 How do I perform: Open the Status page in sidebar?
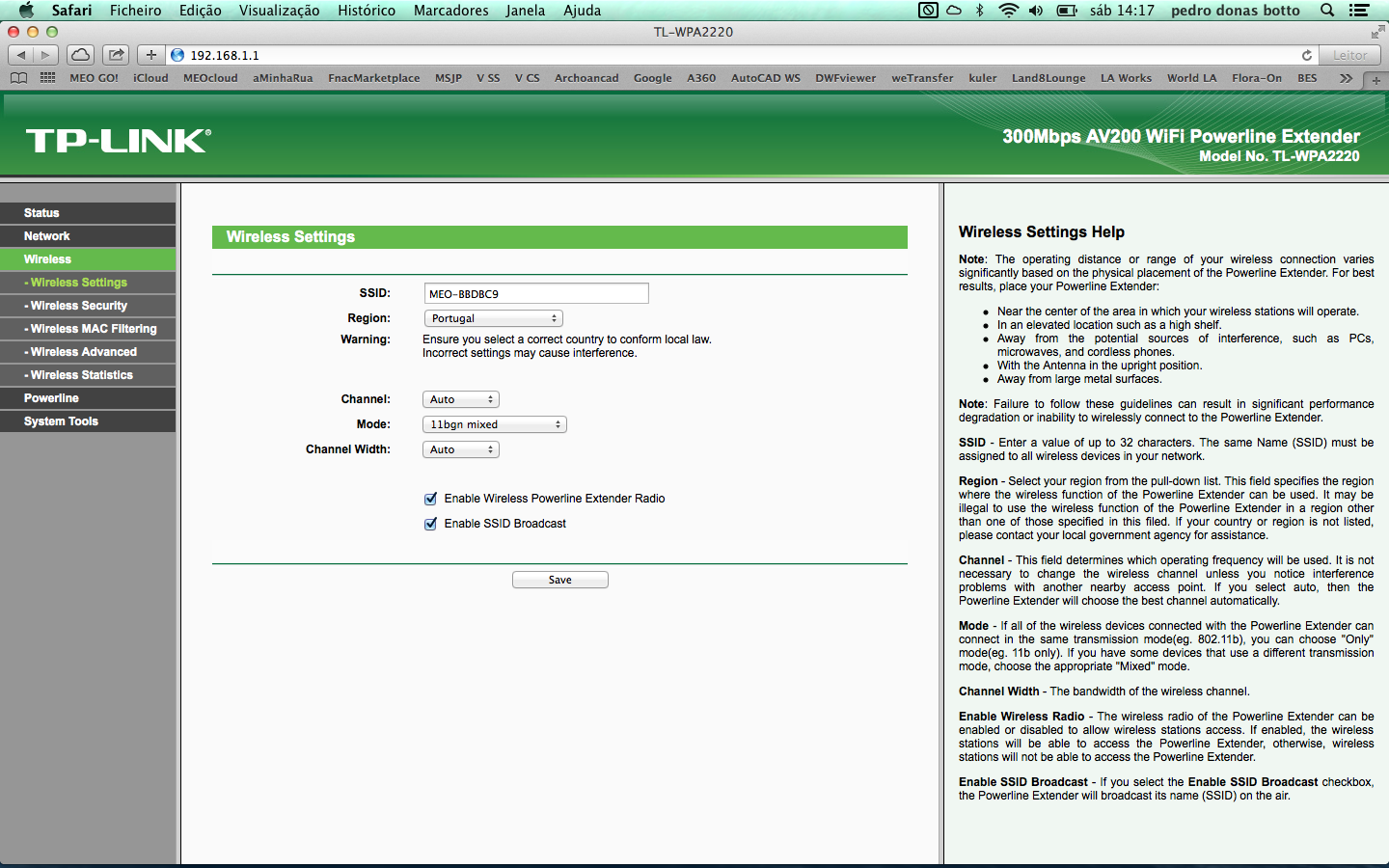[x=88, y=213]
